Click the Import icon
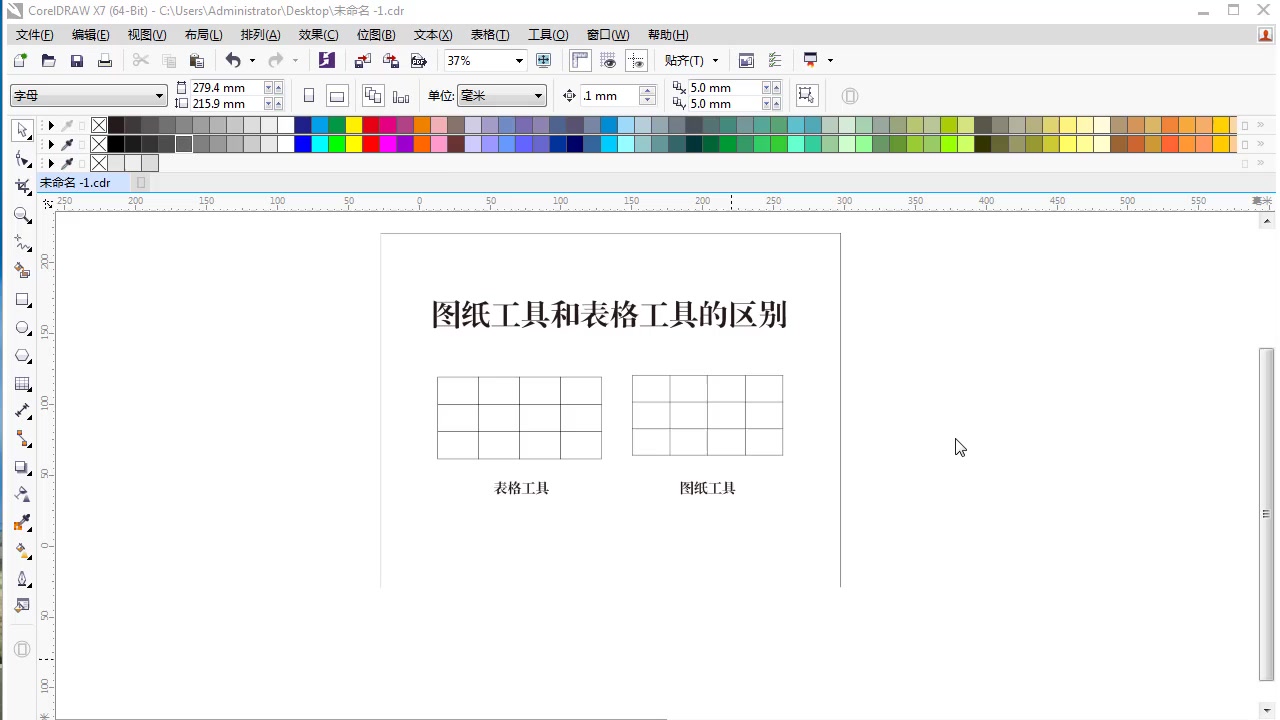 pos(363,61)
